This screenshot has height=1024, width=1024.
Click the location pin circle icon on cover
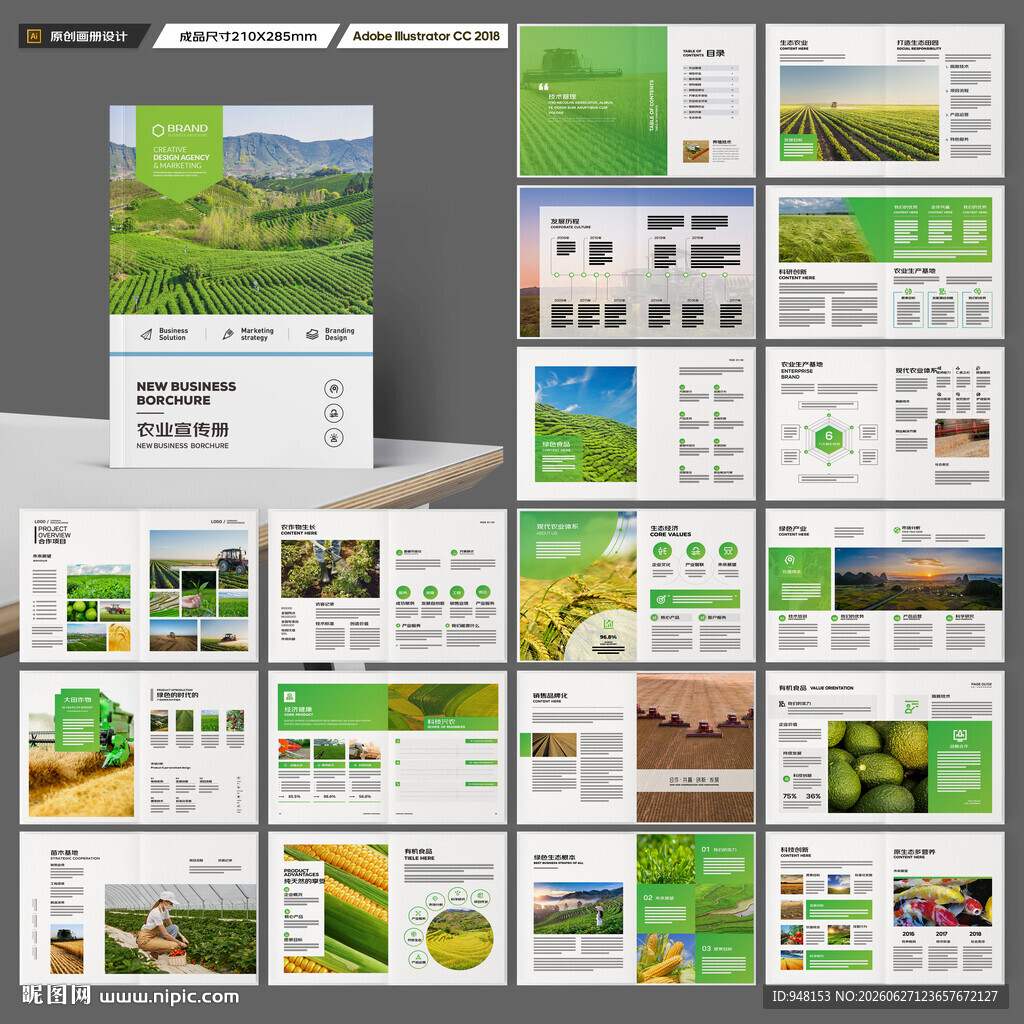pyautogui.click(x=334, y=389)
